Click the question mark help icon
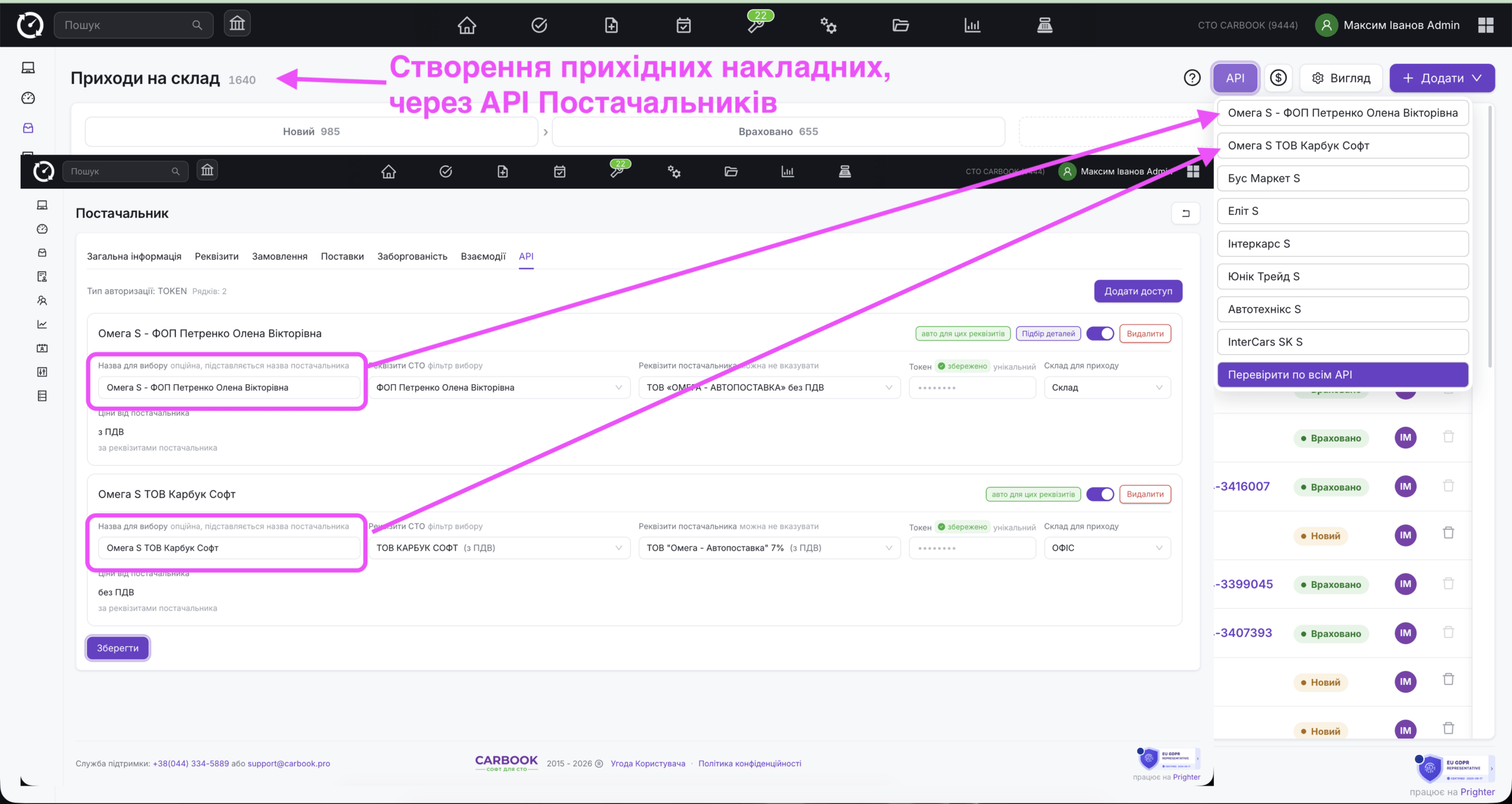The width and height of the screenshot is (1512, 804). [x=1192, y=78]
